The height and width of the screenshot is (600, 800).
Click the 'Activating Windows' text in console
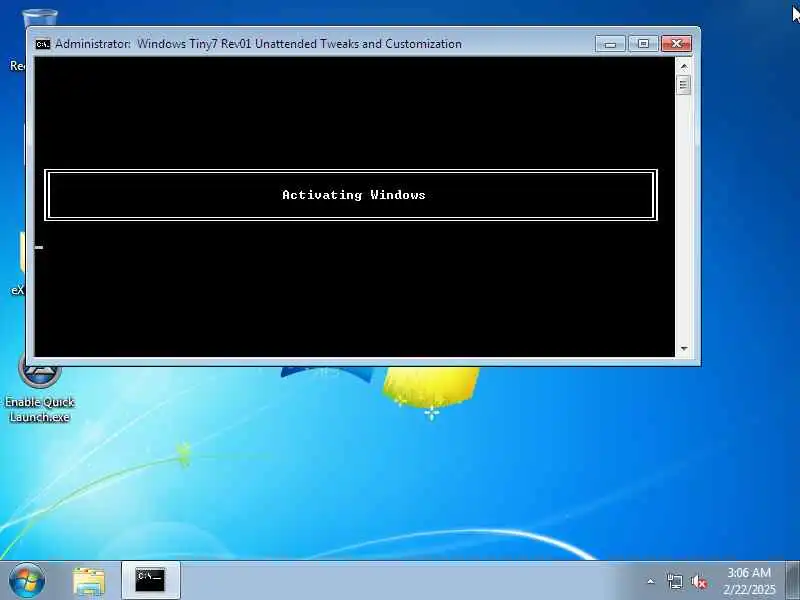tap(354, 195)
